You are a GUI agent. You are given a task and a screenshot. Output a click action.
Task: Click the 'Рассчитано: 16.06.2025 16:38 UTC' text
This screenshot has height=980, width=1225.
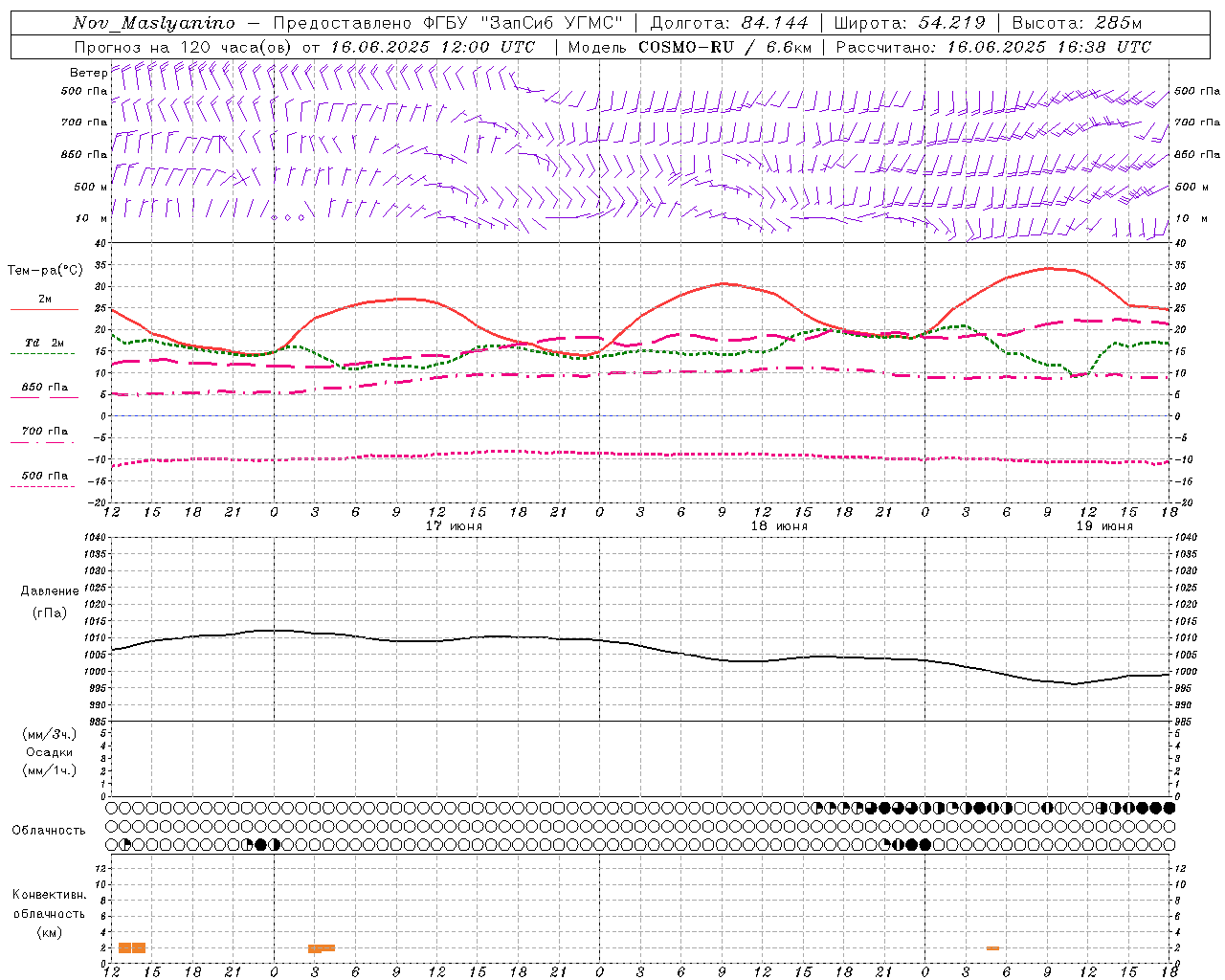(x=993, y=47)
